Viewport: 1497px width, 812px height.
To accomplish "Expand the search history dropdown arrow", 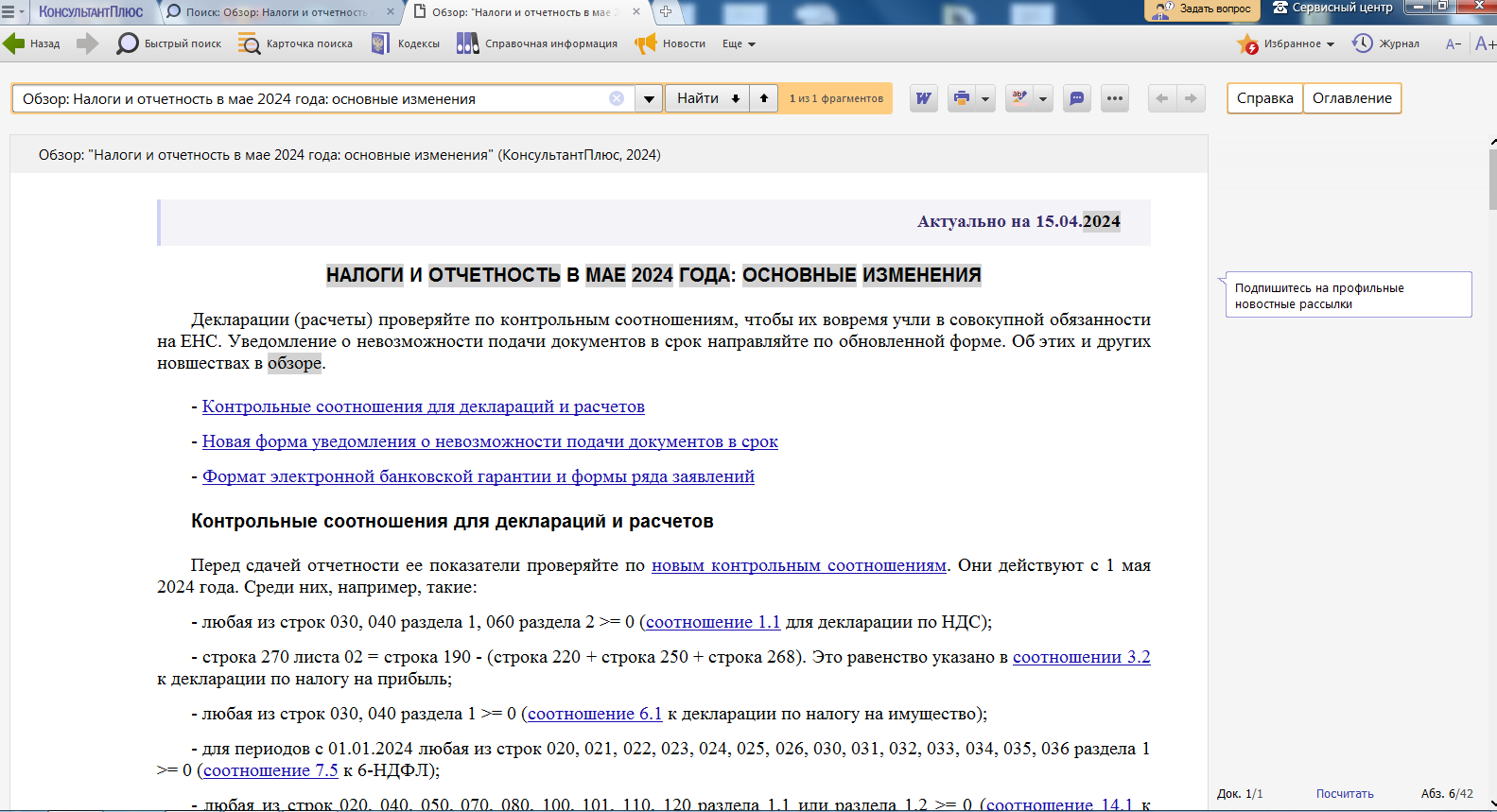I will tap(649, 98).
